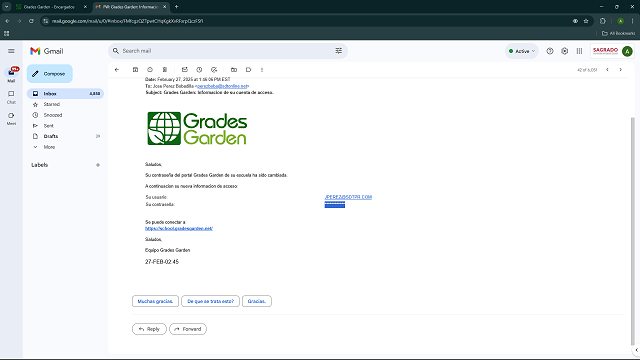
Task: Go to the Inbox folder
Action: click(x=65, y=93)
